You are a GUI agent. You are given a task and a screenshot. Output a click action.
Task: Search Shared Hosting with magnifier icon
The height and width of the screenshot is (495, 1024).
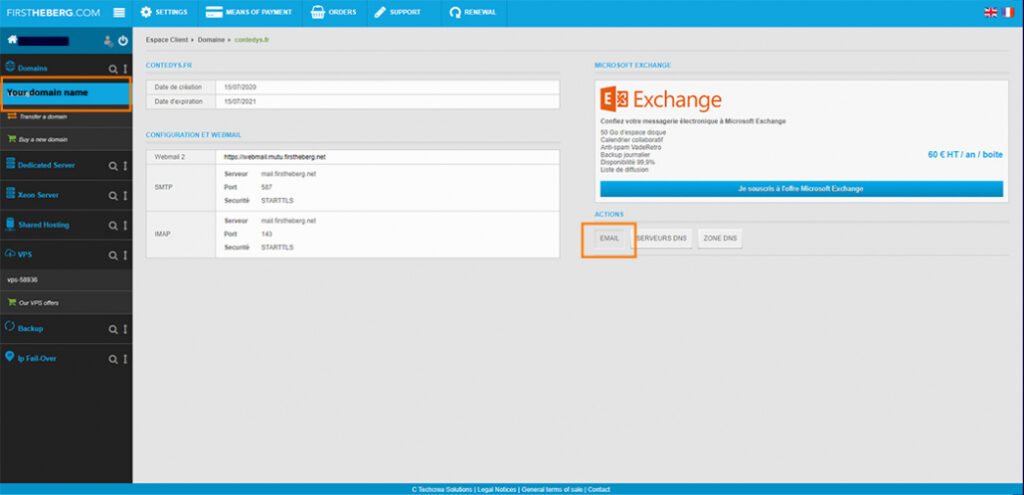tap(113, 225)
